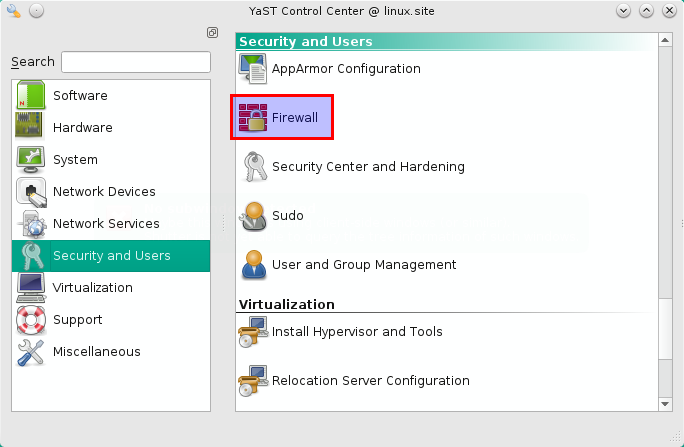Click scrollbar up arrow in module list
The width and height of the screenshot is (684, 447).
(x=665, y=40)
